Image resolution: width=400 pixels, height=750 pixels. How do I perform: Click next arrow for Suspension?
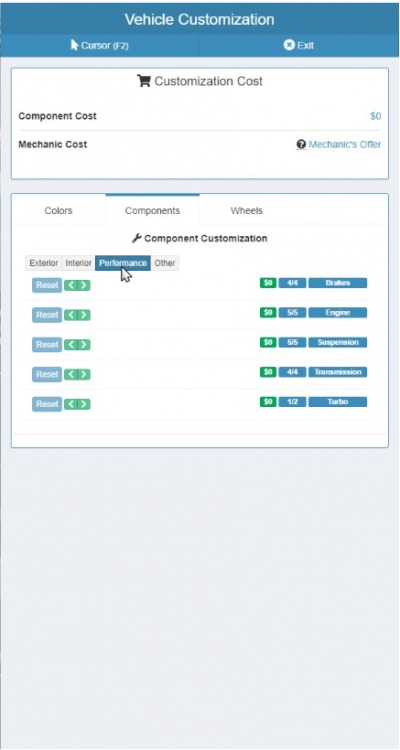(x=84, y=344)
